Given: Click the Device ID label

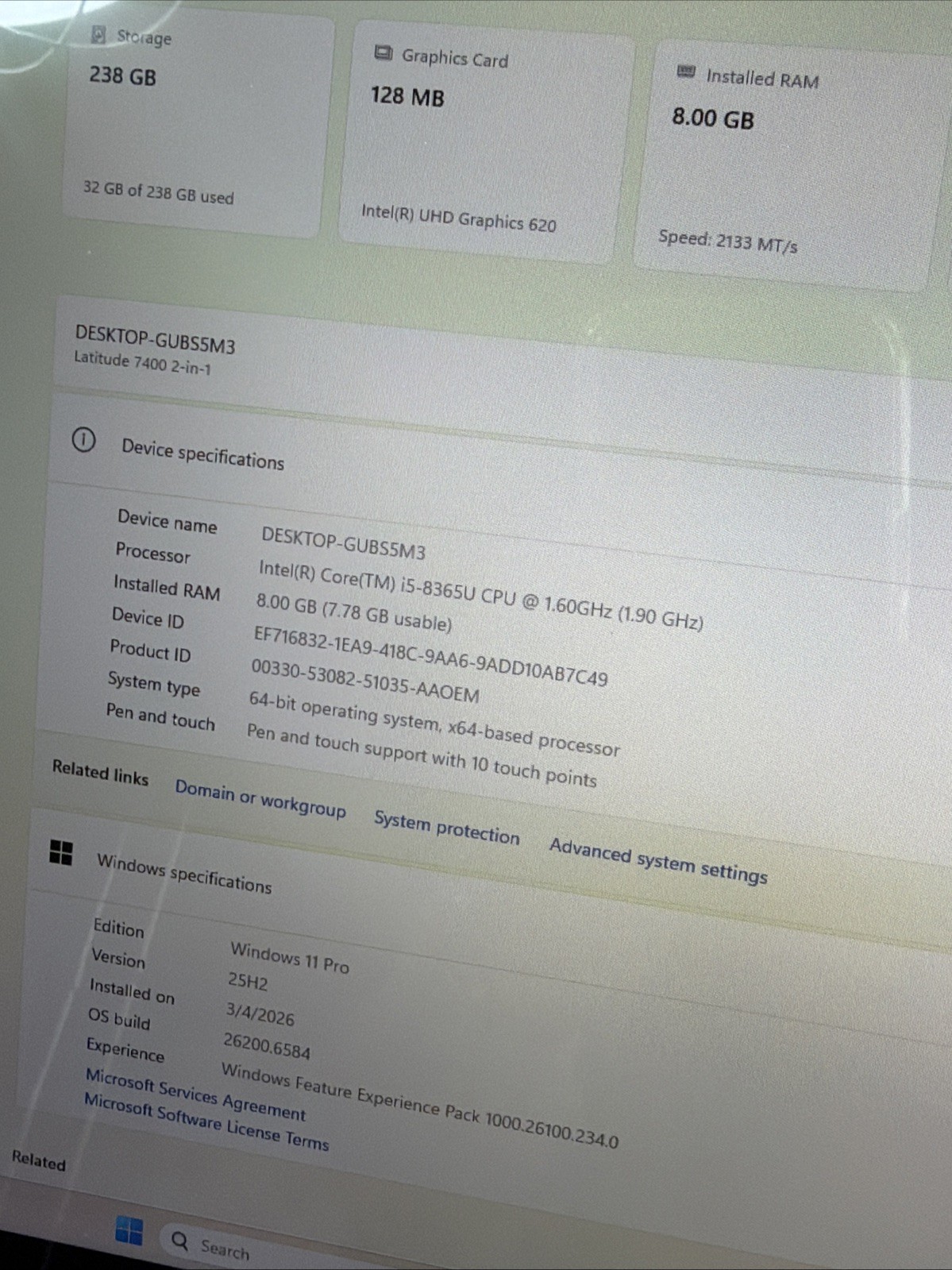Looking at the screenshot, I should (148, 617).
